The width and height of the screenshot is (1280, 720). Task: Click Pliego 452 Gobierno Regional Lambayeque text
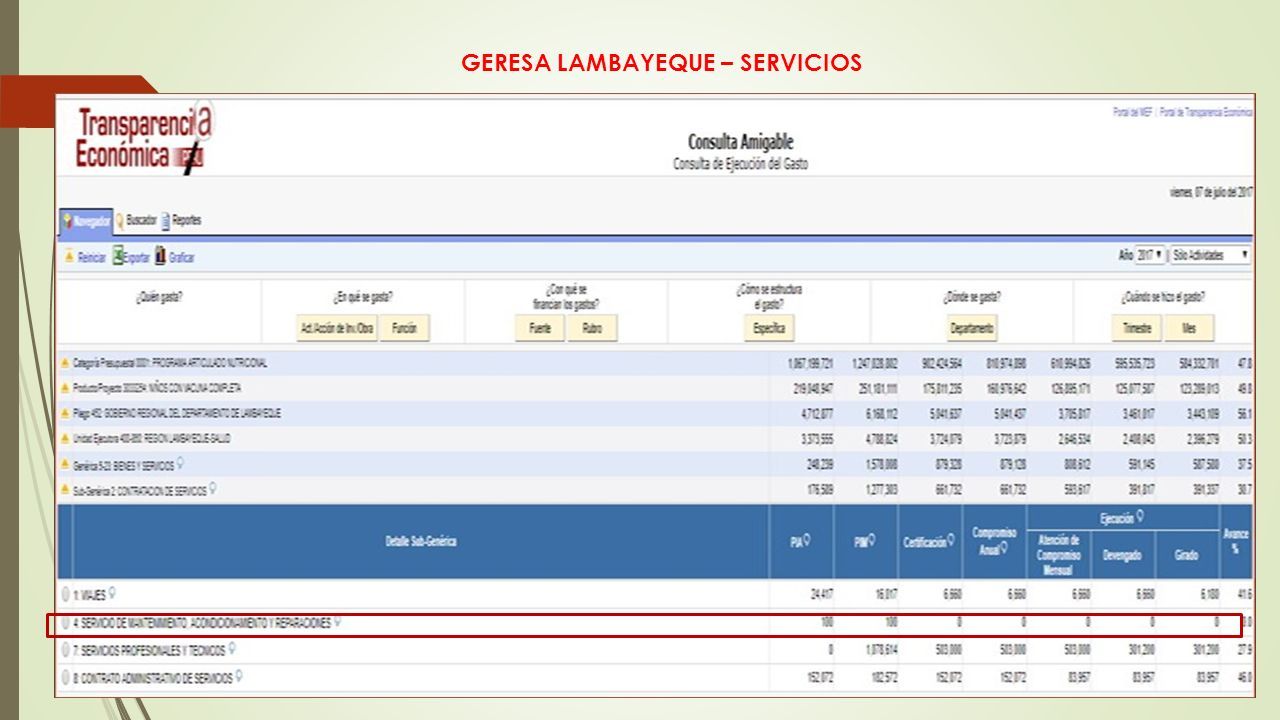[x=177, y=413]
